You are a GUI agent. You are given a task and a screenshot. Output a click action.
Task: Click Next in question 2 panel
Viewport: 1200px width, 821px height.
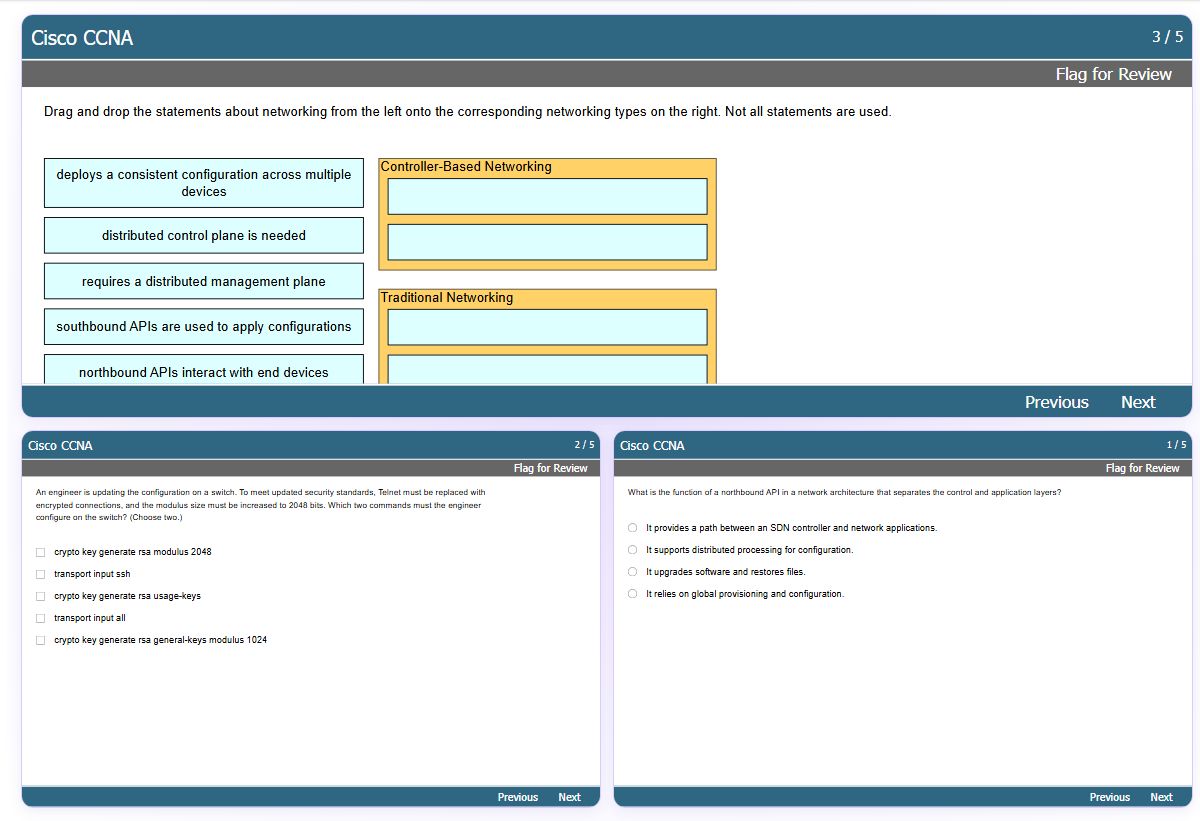(569, 797)
